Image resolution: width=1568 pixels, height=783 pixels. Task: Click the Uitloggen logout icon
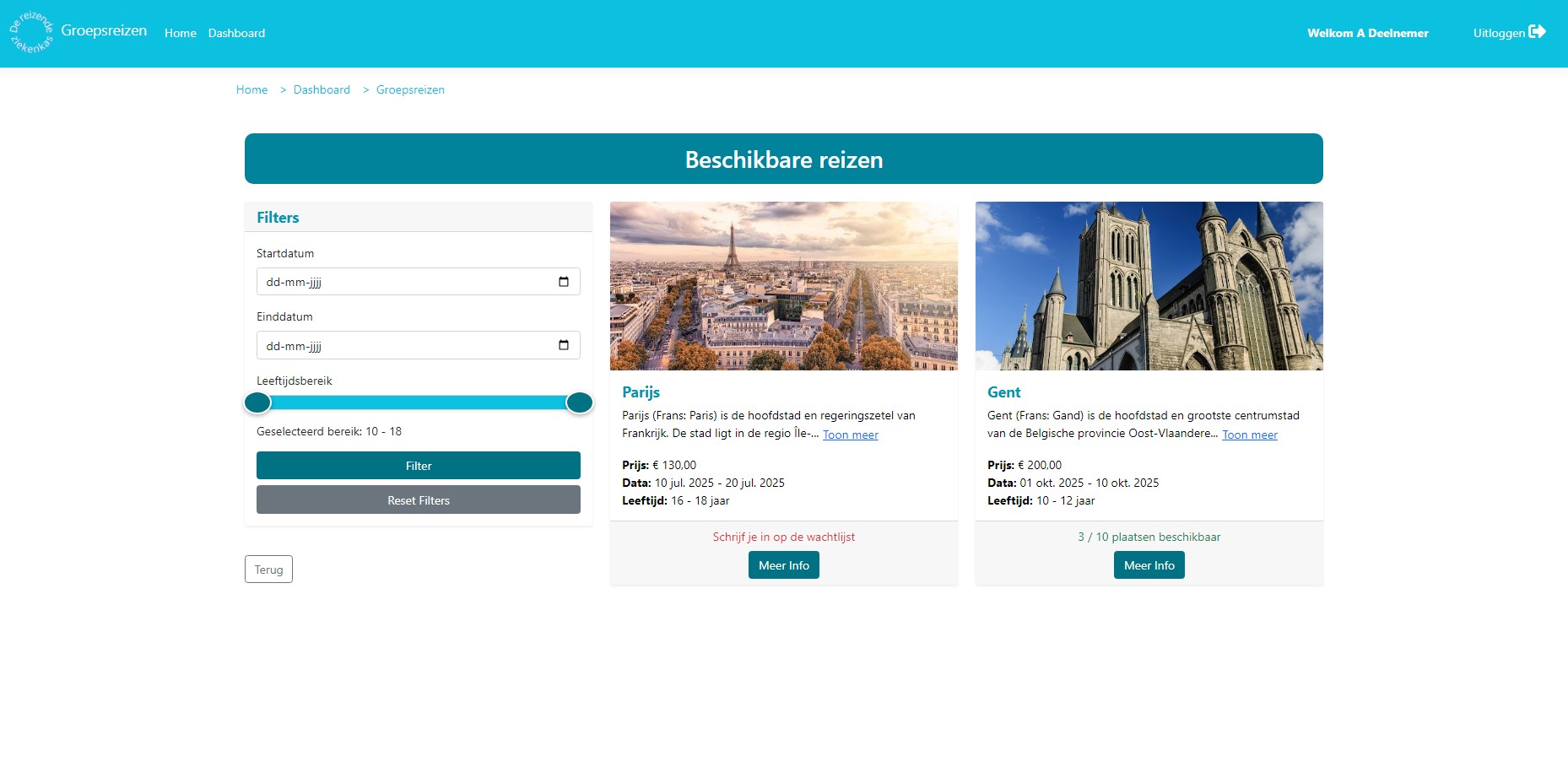click(x=1539, y=33)
